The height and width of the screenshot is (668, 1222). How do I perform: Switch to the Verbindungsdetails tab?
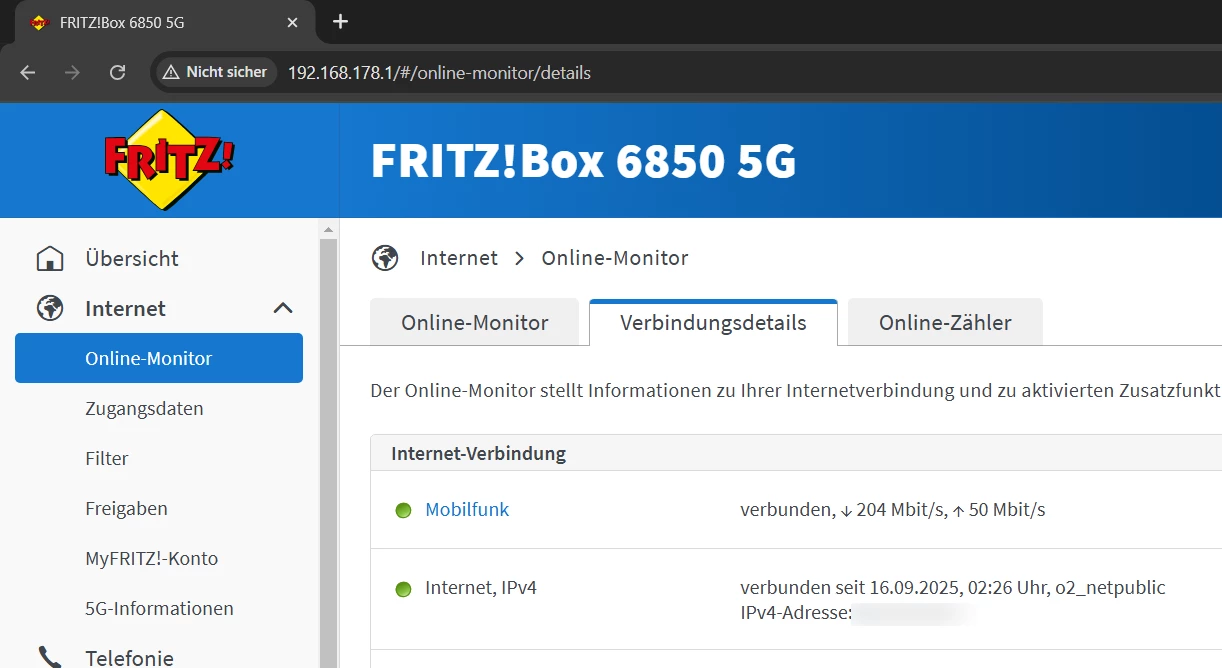[713, 322]
